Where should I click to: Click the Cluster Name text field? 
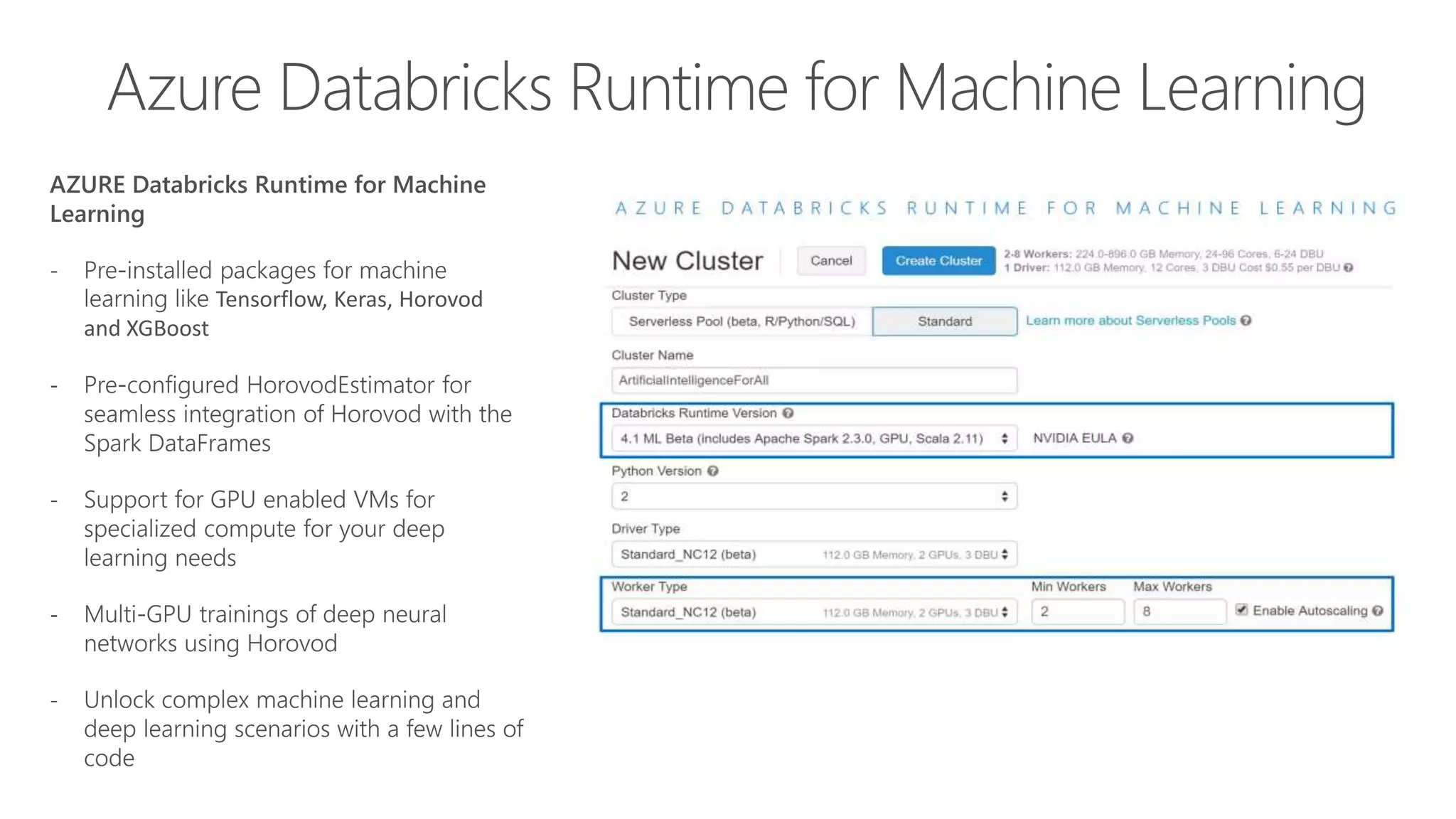(x=813, y=380)
